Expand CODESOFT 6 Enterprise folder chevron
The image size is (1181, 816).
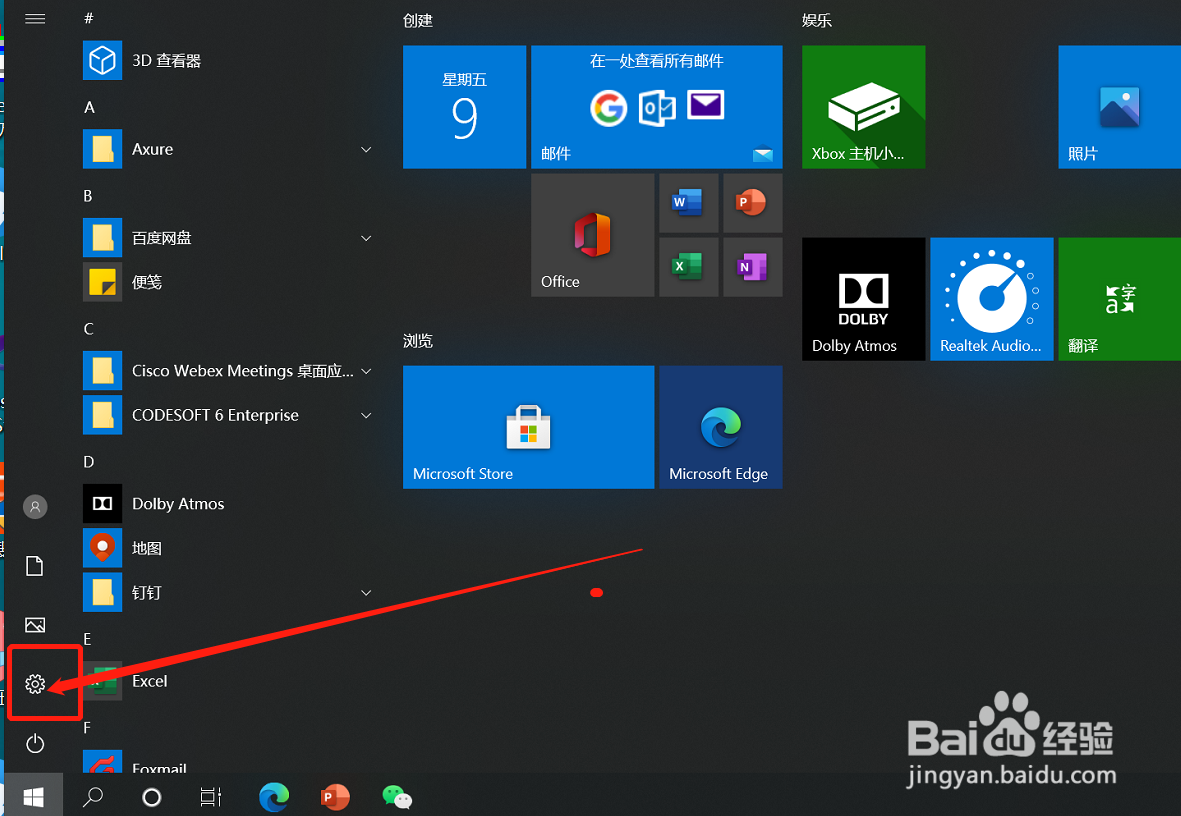tap(366, 415)
